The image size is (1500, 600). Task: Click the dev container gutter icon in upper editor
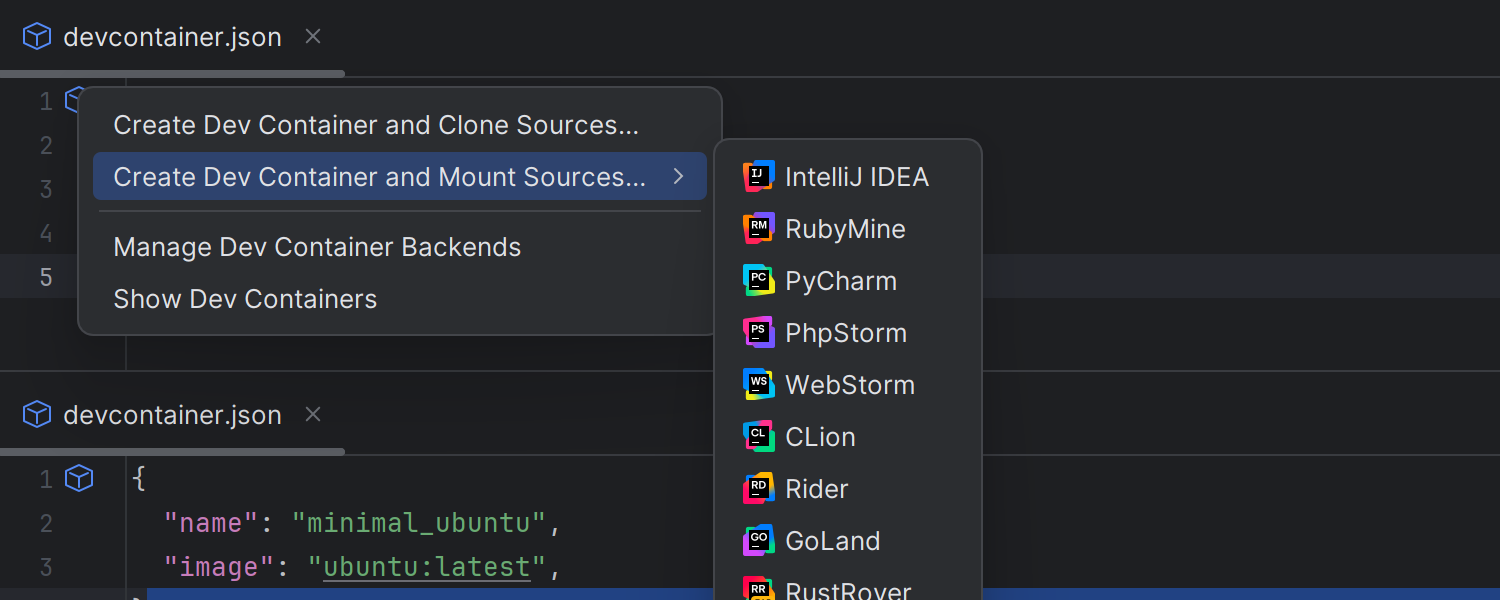point(73,100)
